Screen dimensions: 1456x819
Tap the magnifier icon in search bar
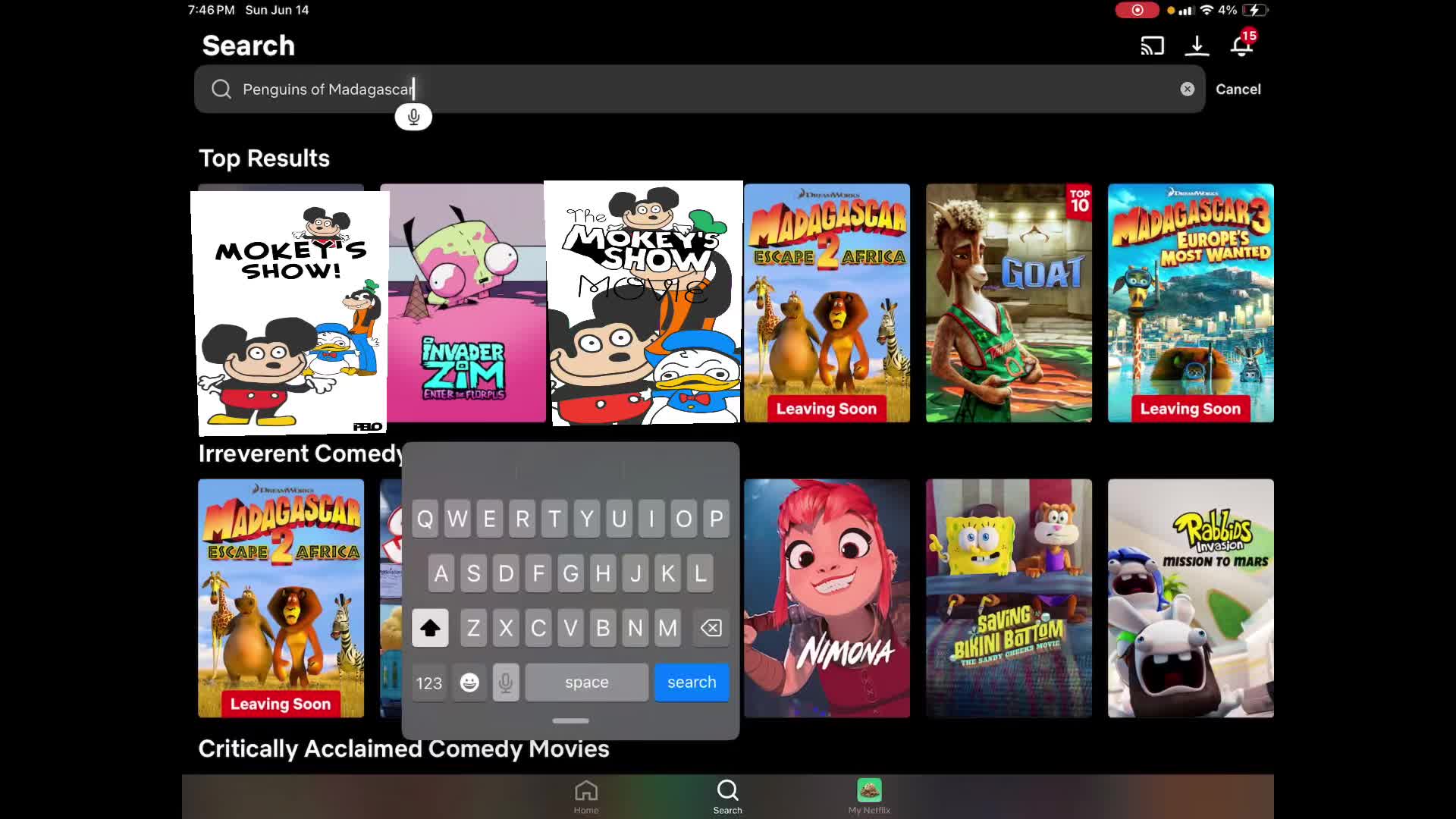point(221,89)
